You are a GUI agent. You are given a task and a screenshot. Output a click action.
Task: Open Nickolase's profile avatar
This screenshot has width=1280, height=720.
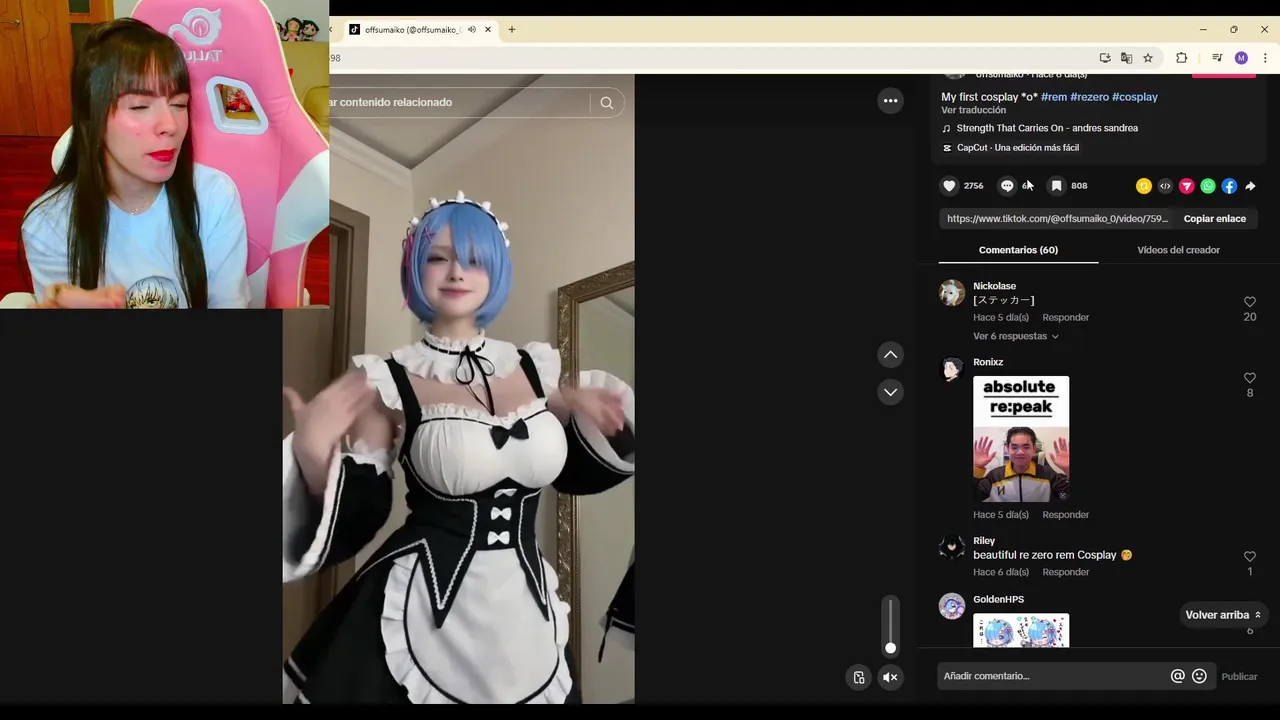952,292
